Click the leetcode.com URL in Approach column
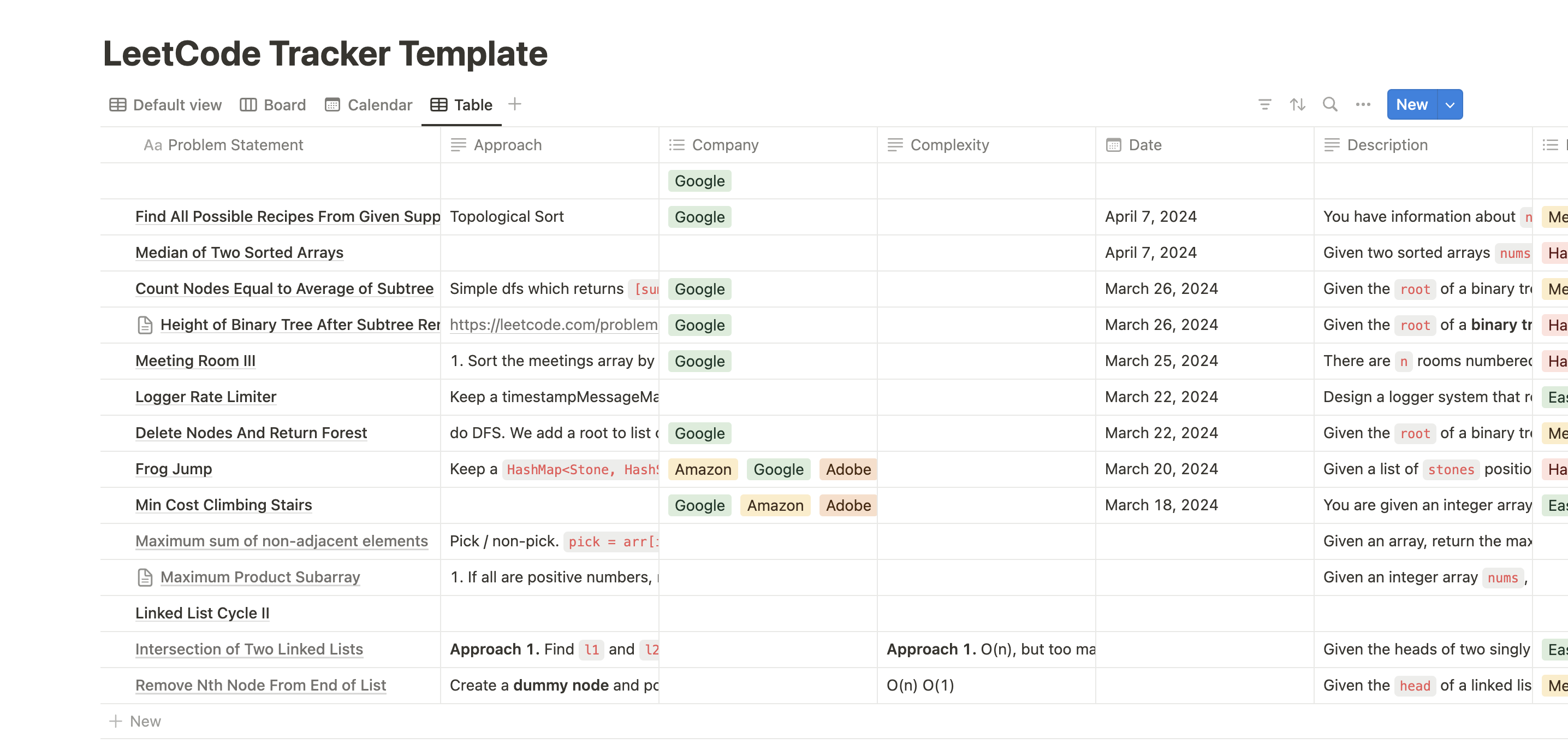 click(553, 325)
